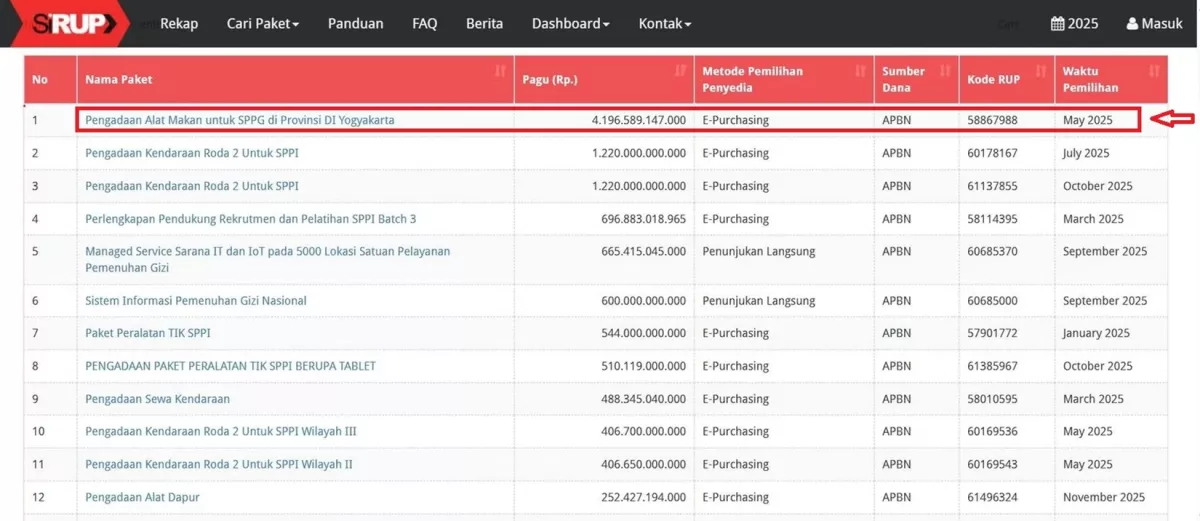The image size is (1200, 521).
Task: Select Kode RUP 60685370
Action: 992,251
